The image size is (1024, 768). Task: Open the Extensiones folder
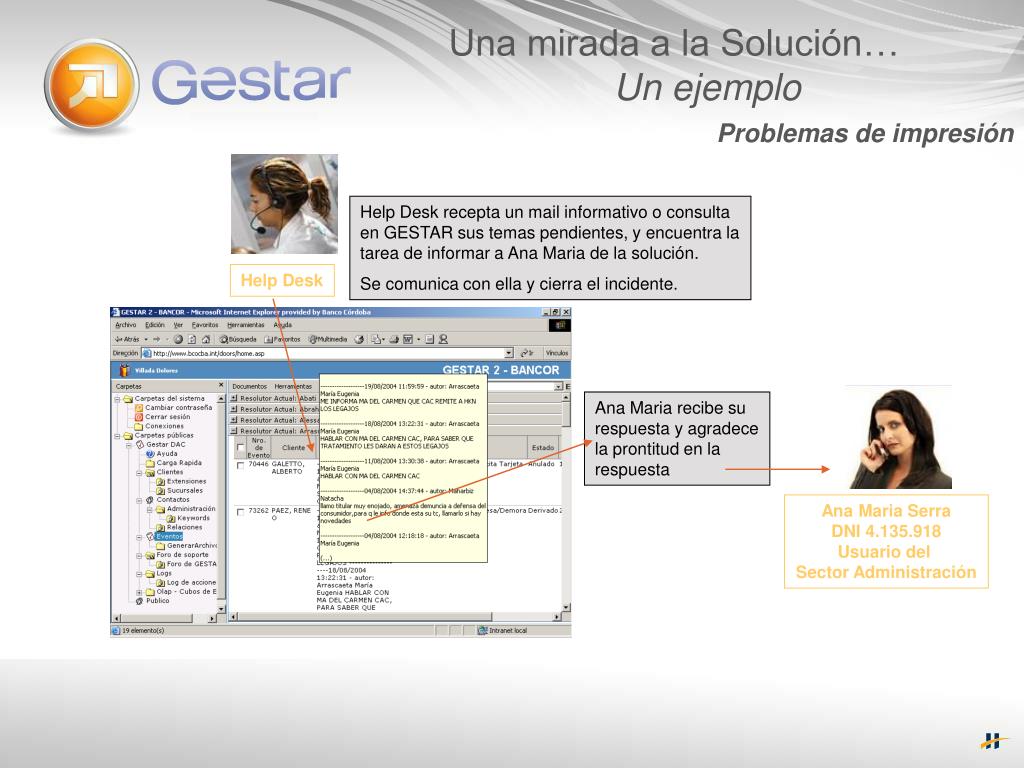click(181, 481)
